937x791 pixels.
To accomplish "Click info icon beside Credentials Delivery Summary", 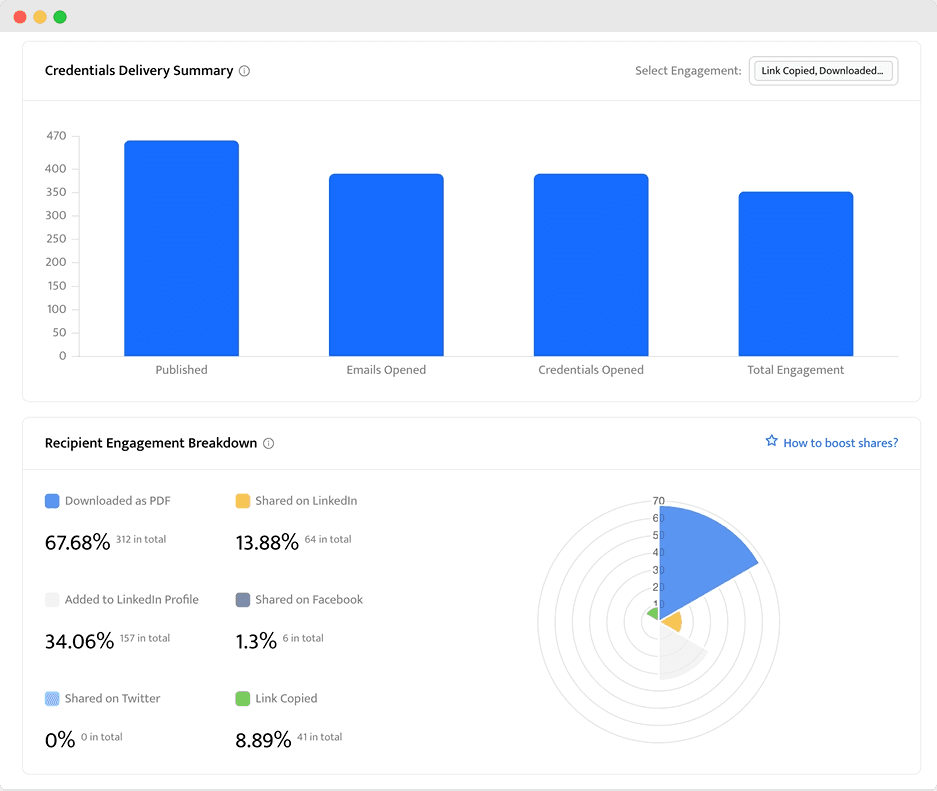I will coord(244,71).
